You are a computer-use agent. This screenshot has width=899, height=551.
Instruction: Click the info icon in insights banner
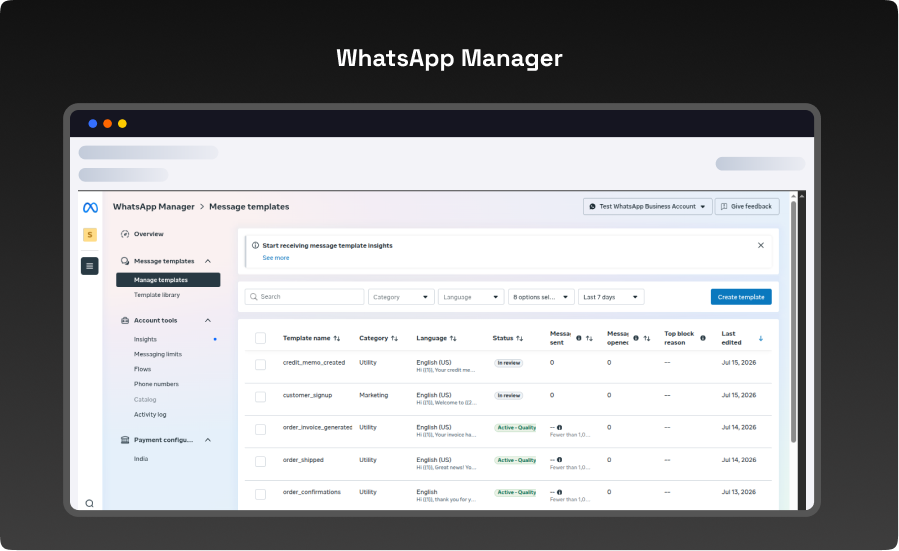(256, 245)
